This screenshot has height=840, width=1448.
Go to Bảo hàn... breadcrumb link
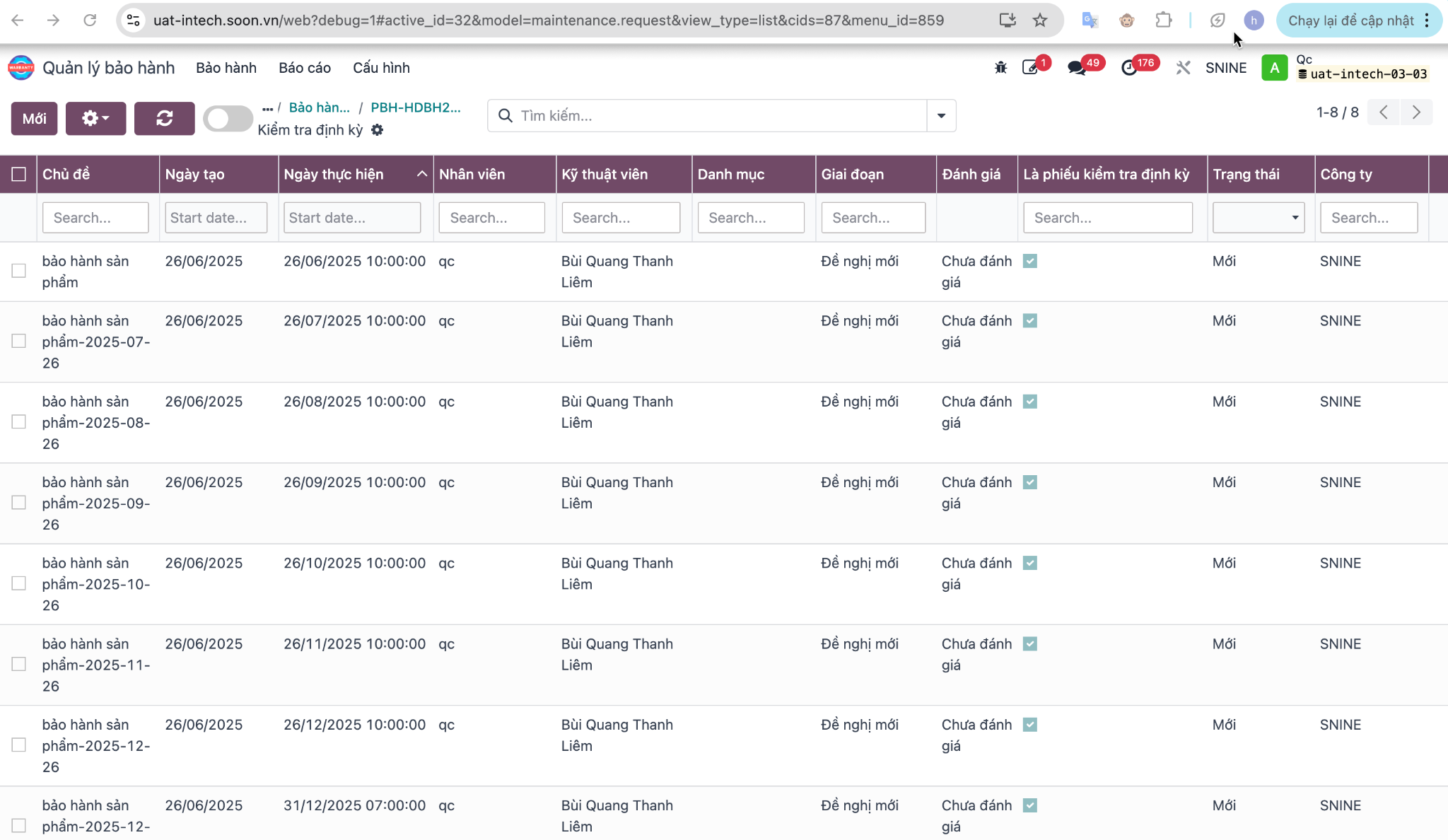(x=320, y=107)
